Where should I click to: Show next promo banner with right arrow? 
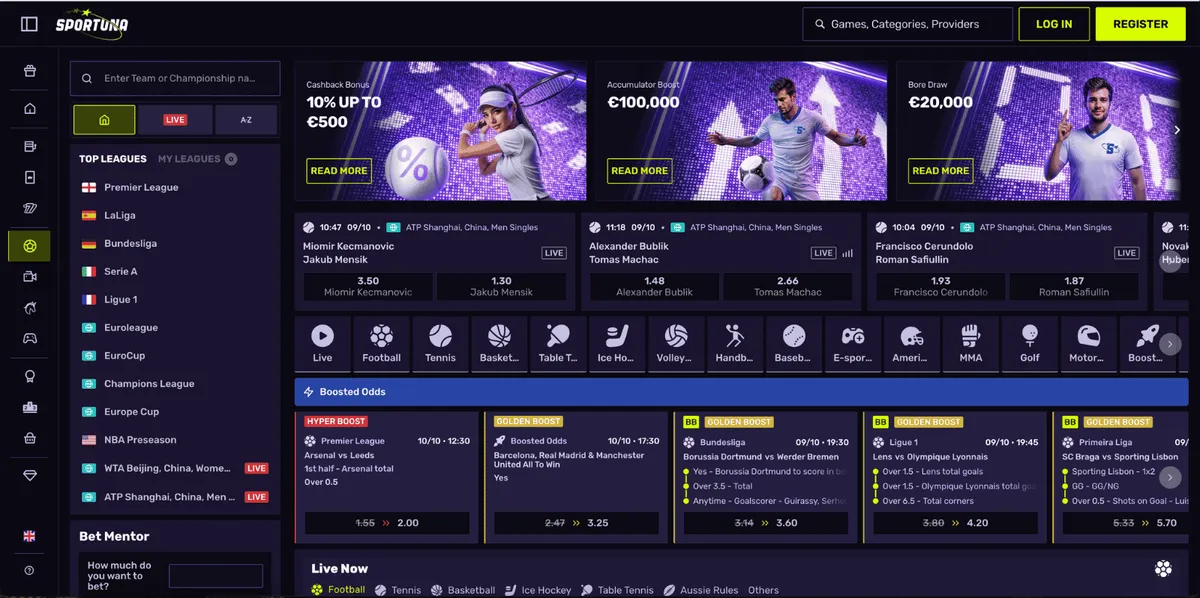tap(1177, 130)
